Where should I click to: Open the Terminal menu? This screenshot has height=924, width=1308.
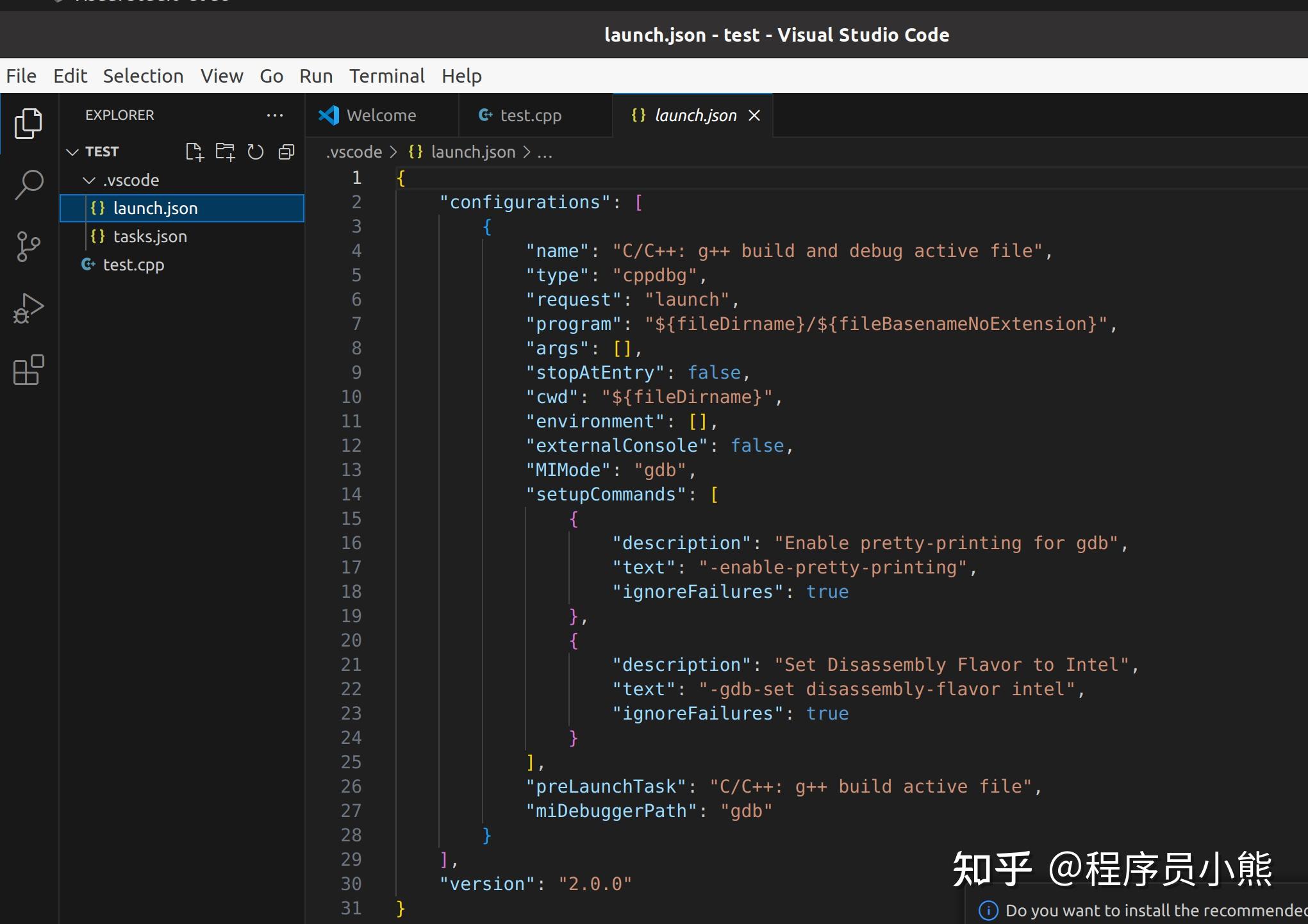pos(386,76)
